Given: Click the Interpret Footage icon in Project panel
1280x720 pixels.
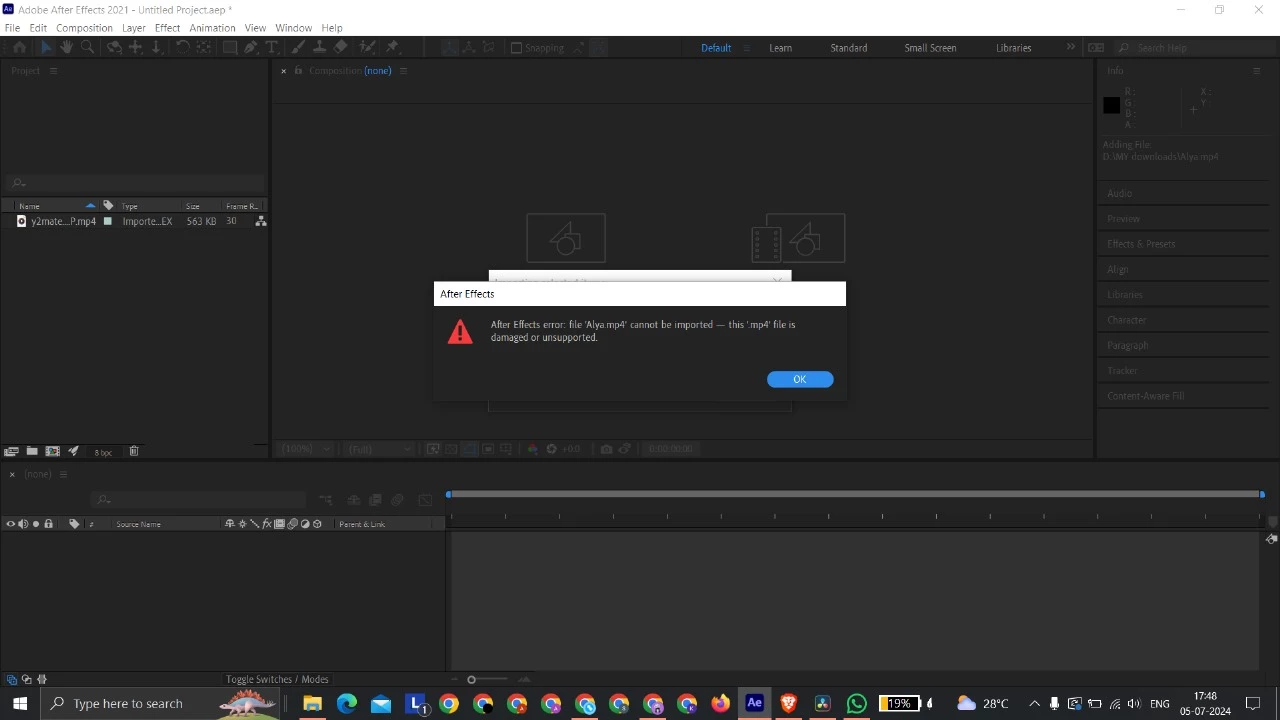Looking at the screenshot, I should (x=11, y=451).
